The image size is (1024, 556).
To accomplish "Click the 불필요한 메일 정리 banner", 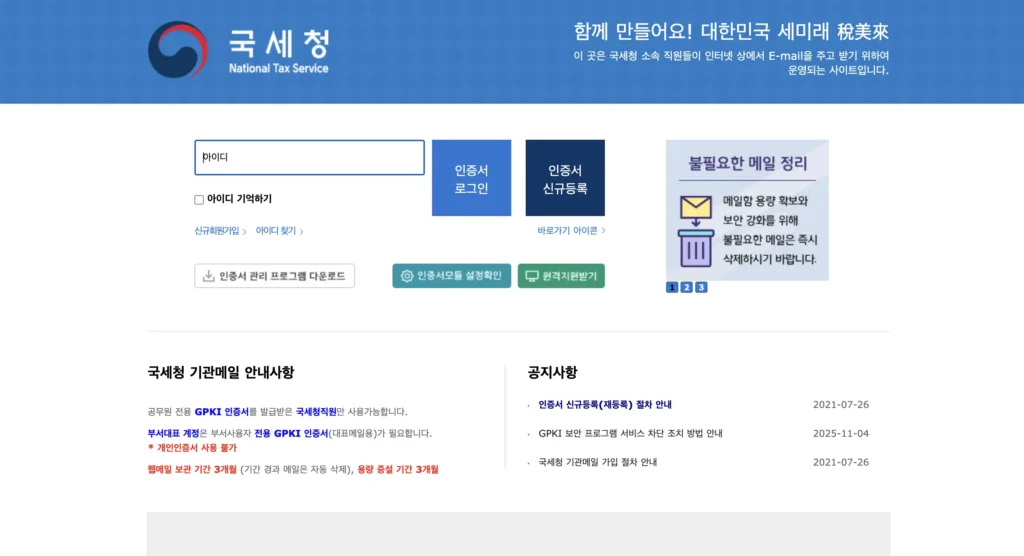I will tap(747, 210).
